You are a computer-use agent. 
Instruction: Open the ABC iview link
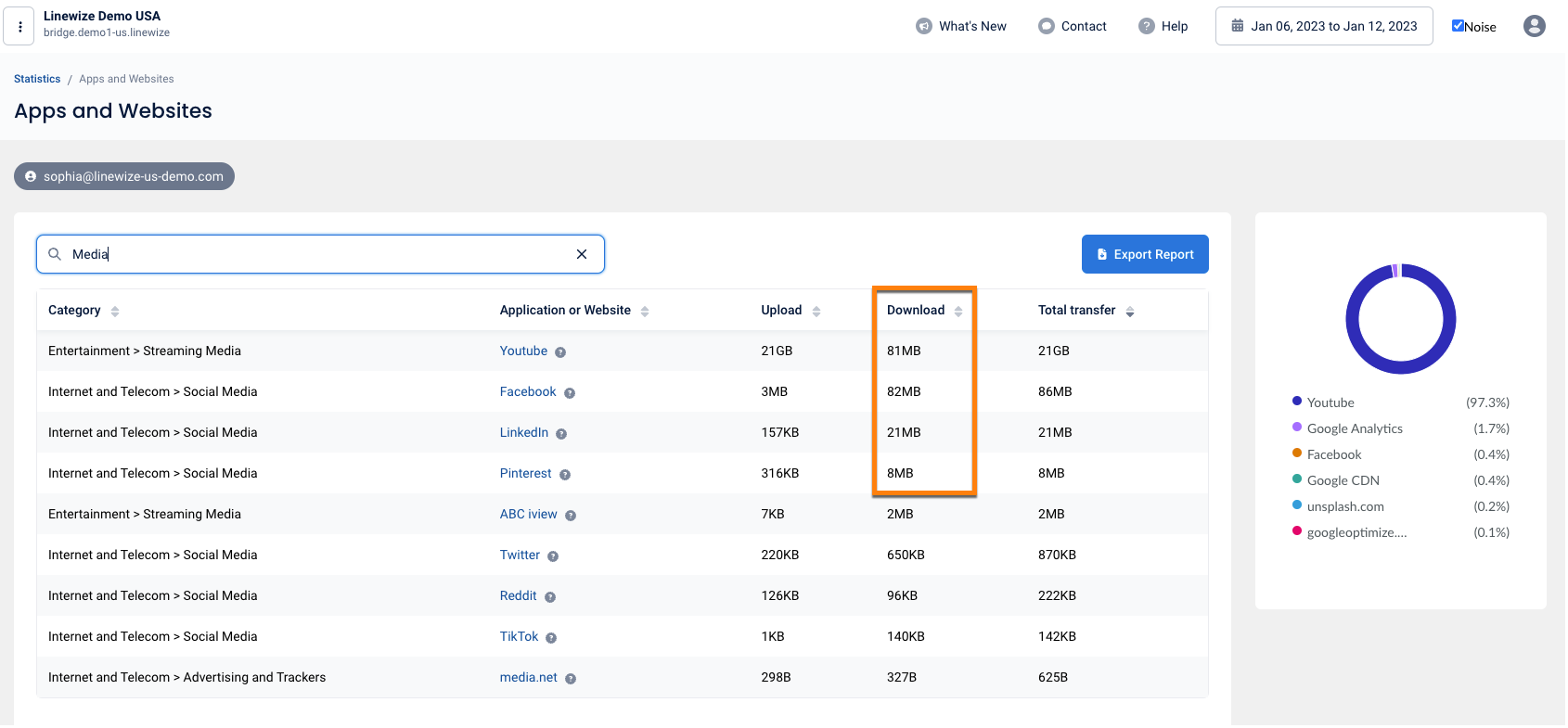click(x=529, y=514)
